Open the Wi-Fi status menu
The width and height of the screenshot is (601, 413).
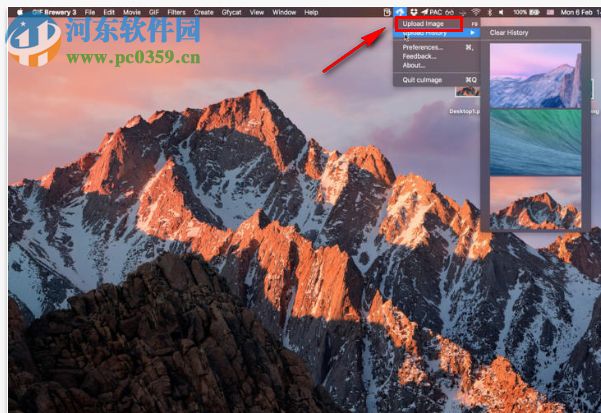click(476, 12)
